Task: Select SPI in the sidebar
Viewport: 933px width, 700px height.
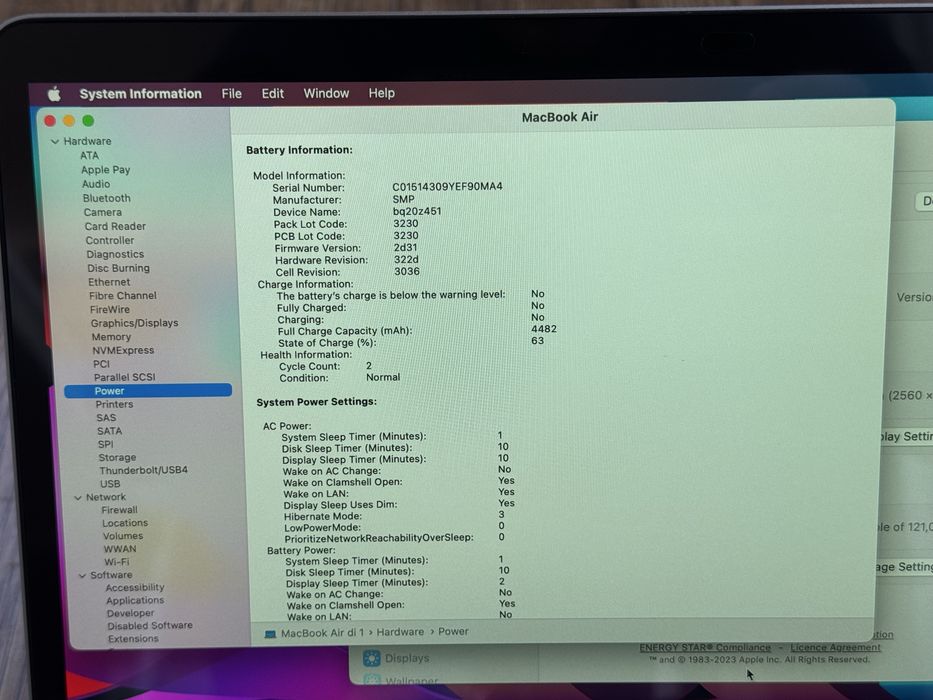Action: point(105,445)
